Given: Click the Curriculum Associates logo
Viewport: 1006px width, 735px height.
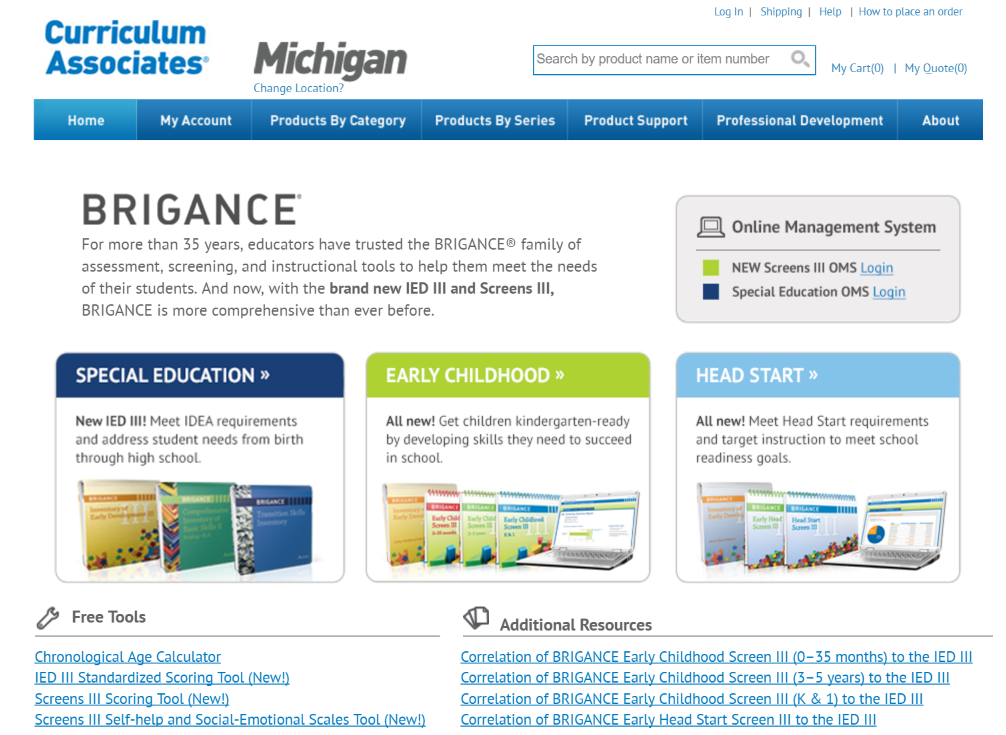Looking at the screenshot, I should pyautogui.click(x=126, y=48).
